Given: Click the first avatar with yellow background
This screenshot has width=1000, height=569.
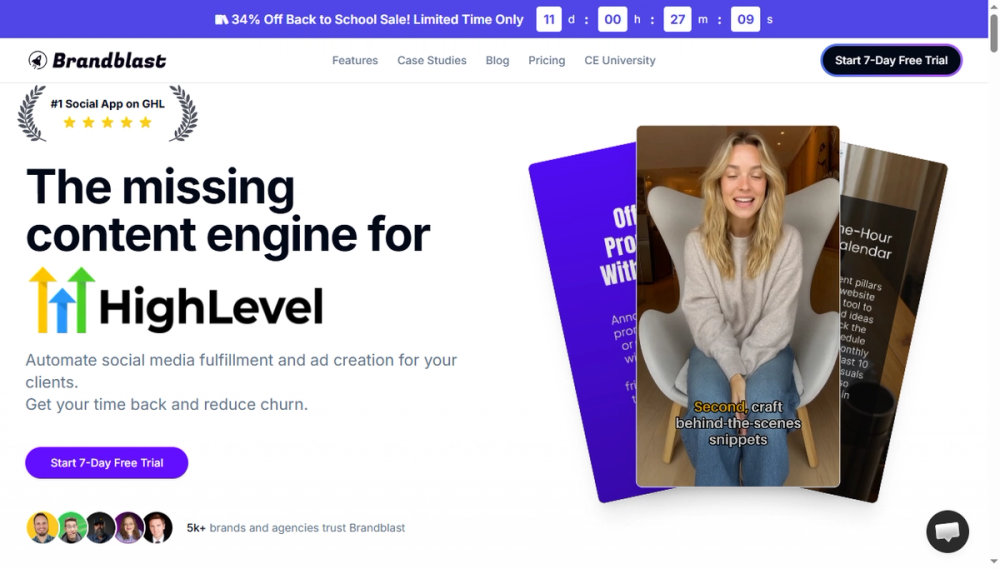Looking at the screenshot, I should pos(42,528).
